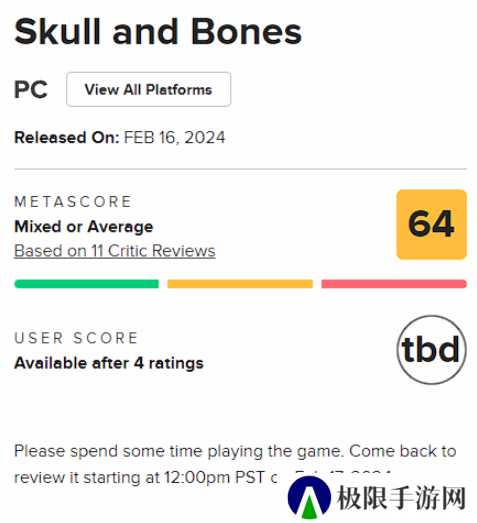The image size is (477, 523).
Task: Click the USER SCORE section heading
Action: [76, 338]
